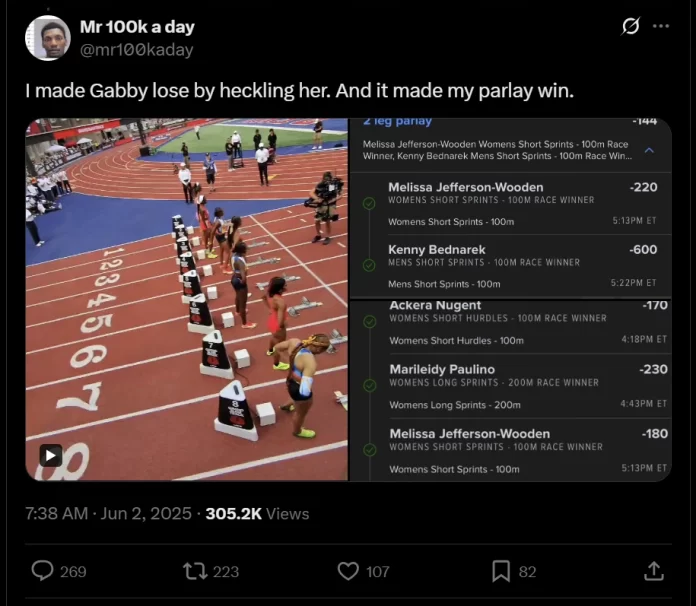Viewport: 696px width, 606px height.
Task: Click the checkmark beside Ackera Nugent
Action: [369, 321]
